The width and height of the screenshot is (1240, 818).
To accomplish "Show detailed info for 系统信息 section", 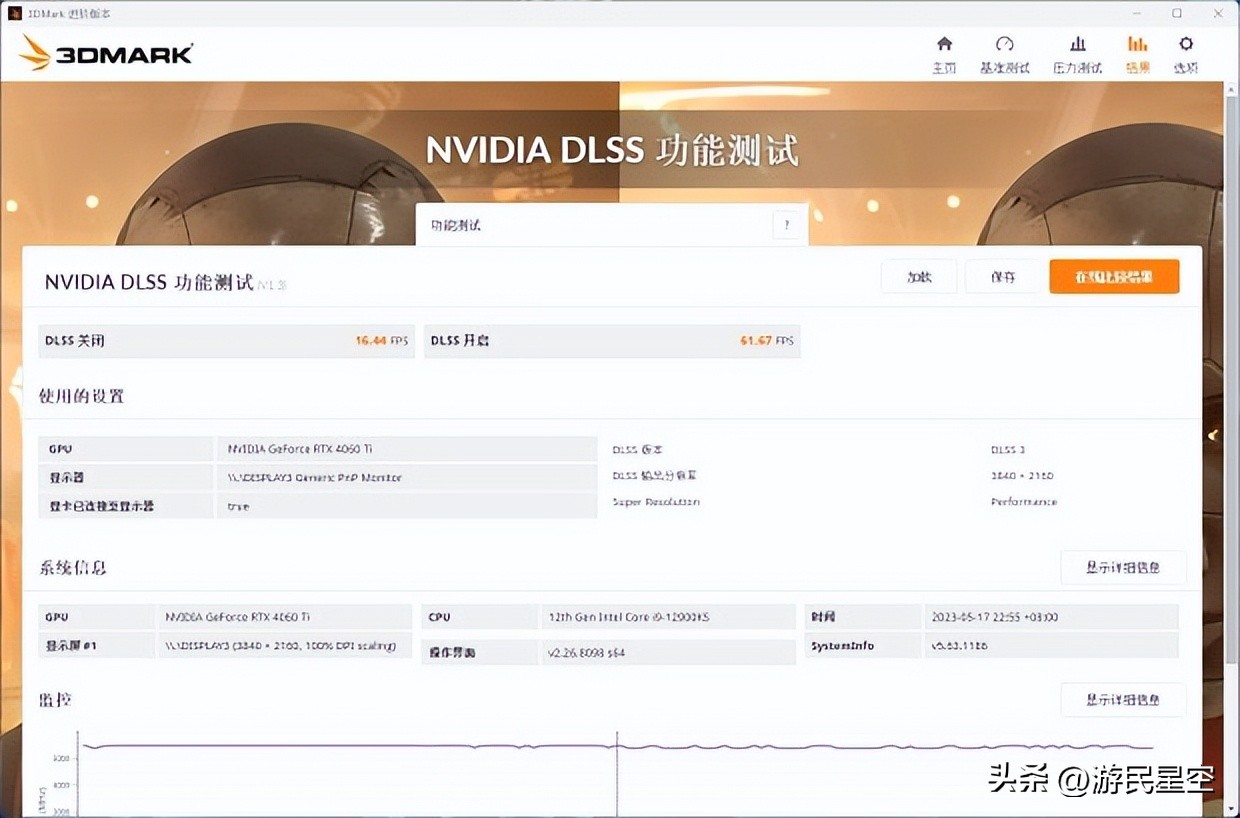I will coord(1122,567).
